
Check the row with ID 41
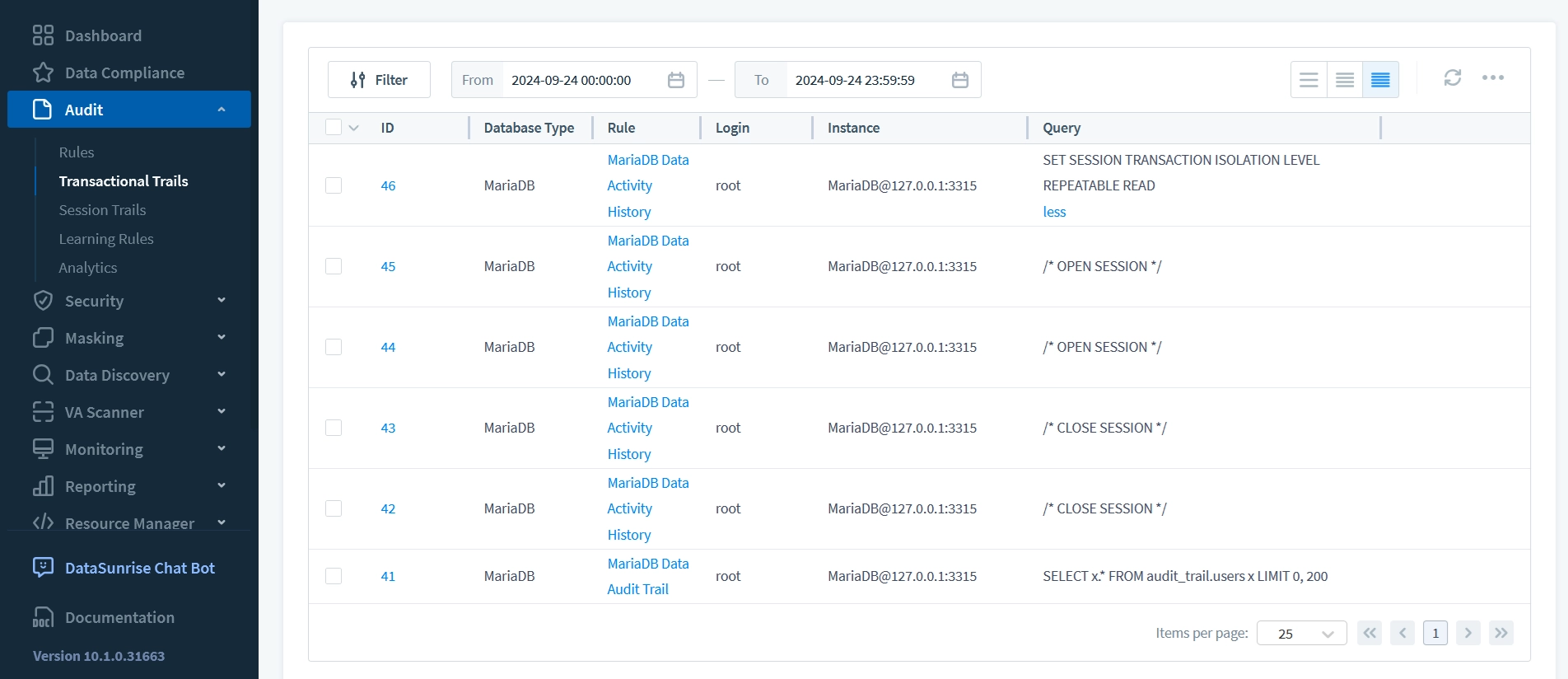(x=334, y=576)
